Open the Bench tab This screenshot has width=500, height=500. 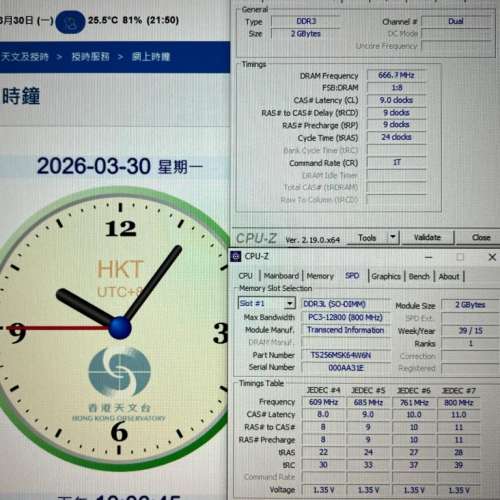click(x=419, y=276)
